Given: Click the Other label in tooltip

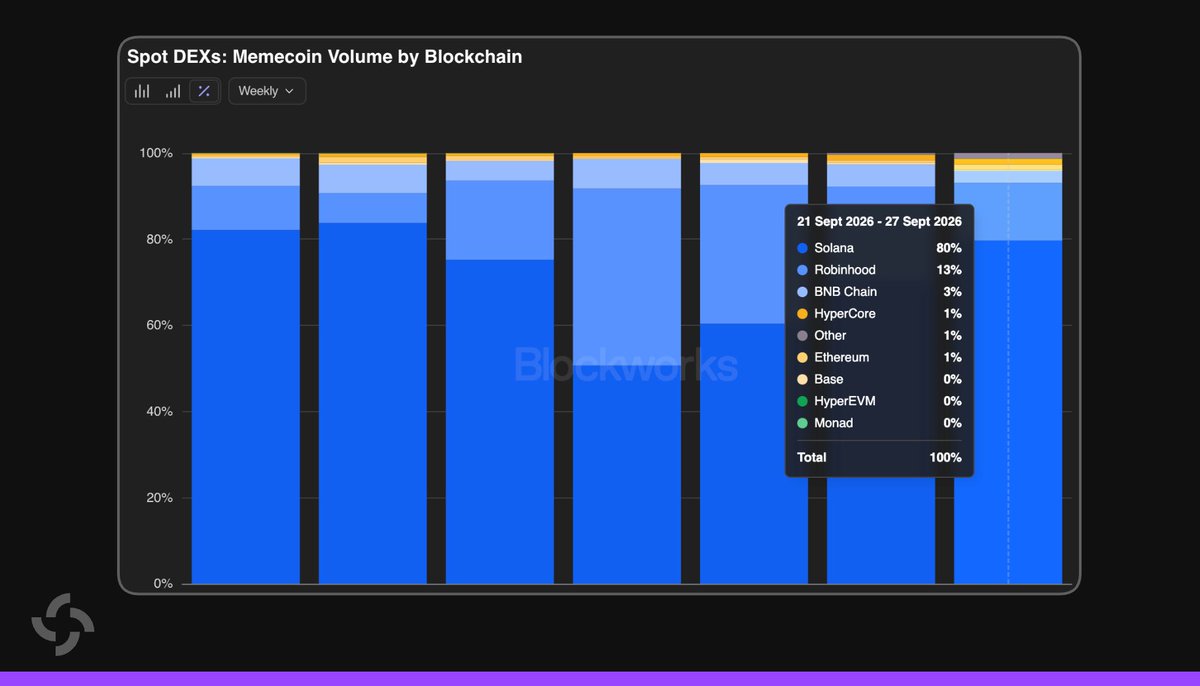Looking at the screenshot, I should click(830, 336).
